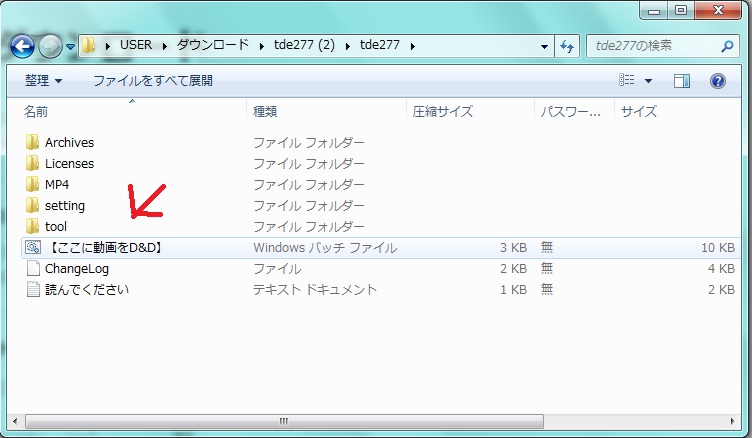Select the tool folder name
This screenshot has width=752, height=438.
pyautogui.click(x=56, y=226)
